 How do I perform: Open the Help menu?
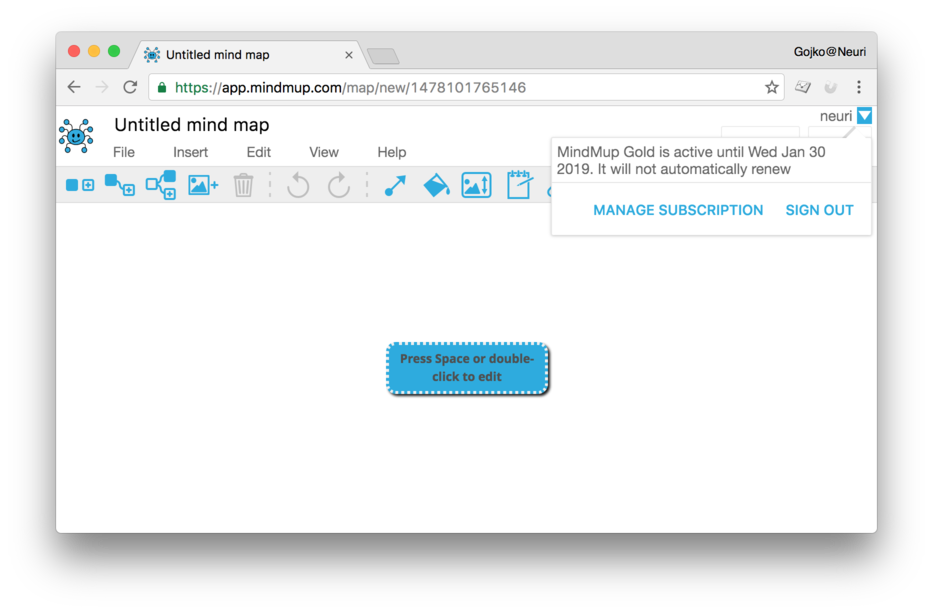coord(392,152)
